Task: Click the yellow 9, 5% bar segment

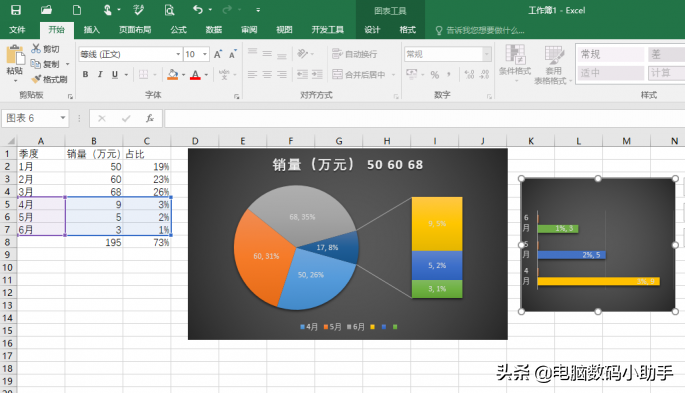Action: (x=437, y=224)
